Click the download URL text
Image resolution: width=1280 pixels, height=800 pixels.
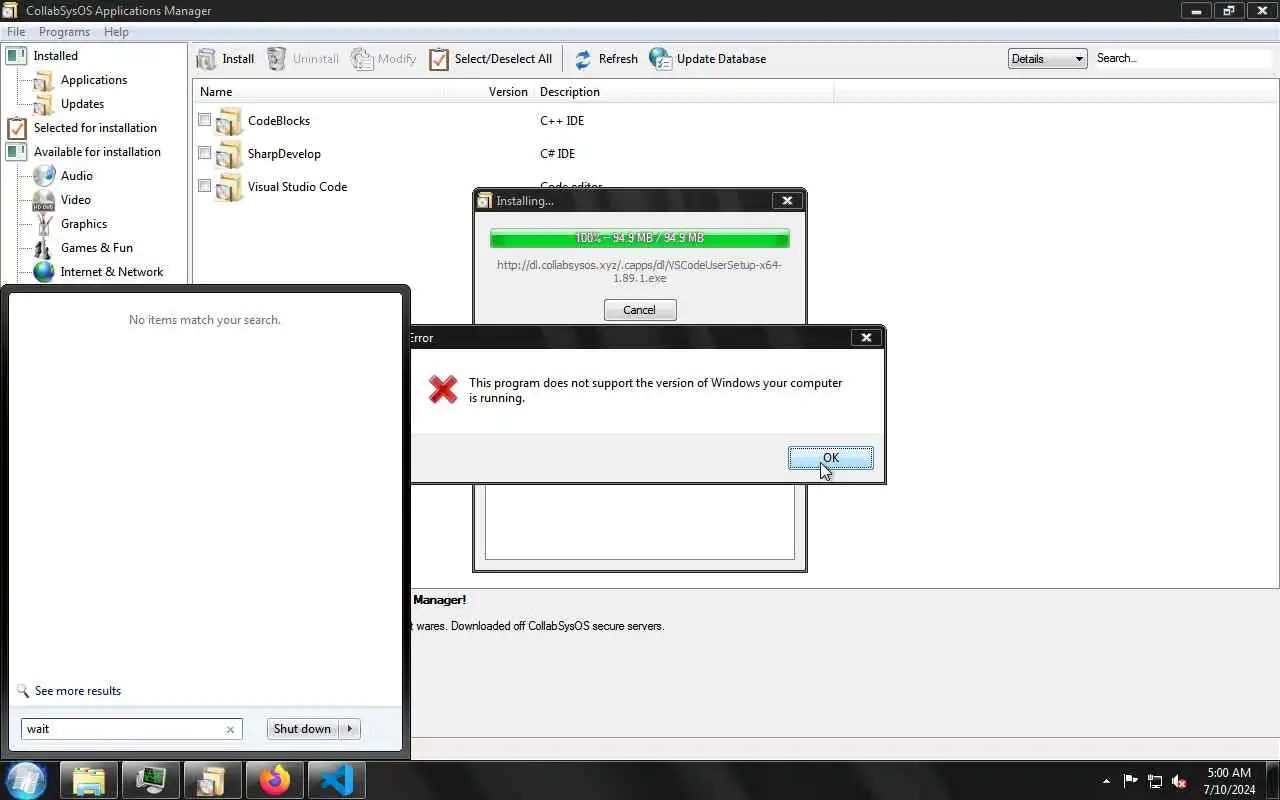640,272
